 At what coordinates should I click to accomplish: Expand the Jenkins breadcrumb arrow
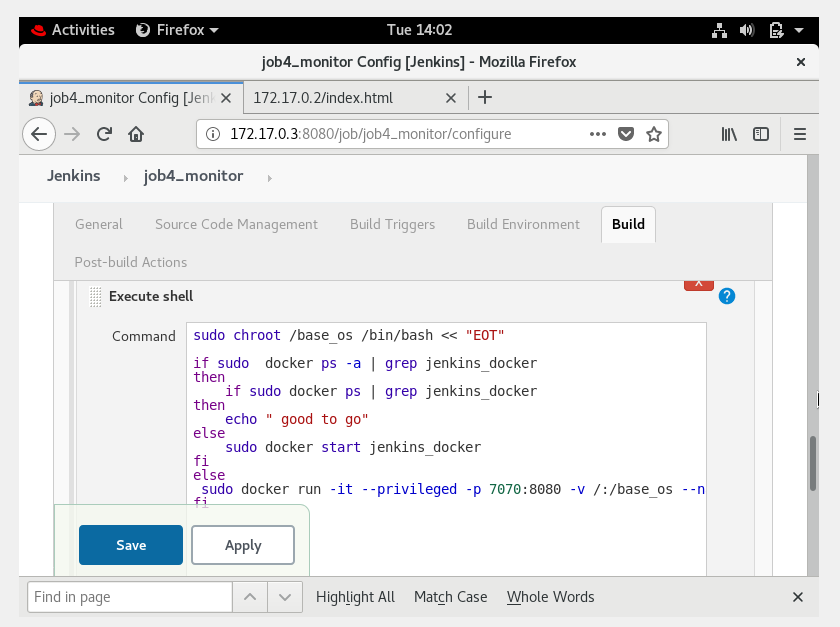click(x=125, y=178)
